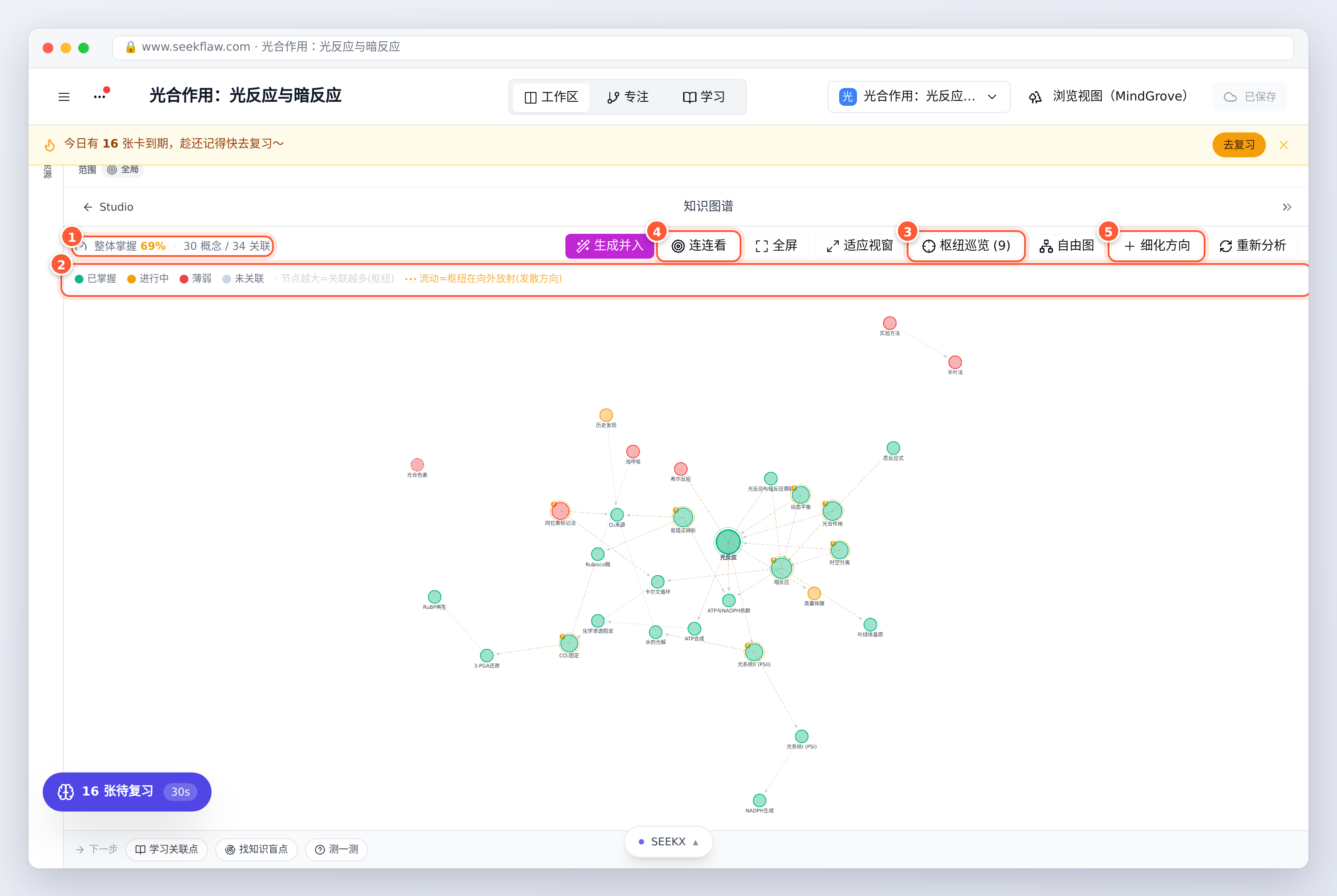Click the 找知识盲点 suggestion chip
The image size is (1337, 896).
256,849
